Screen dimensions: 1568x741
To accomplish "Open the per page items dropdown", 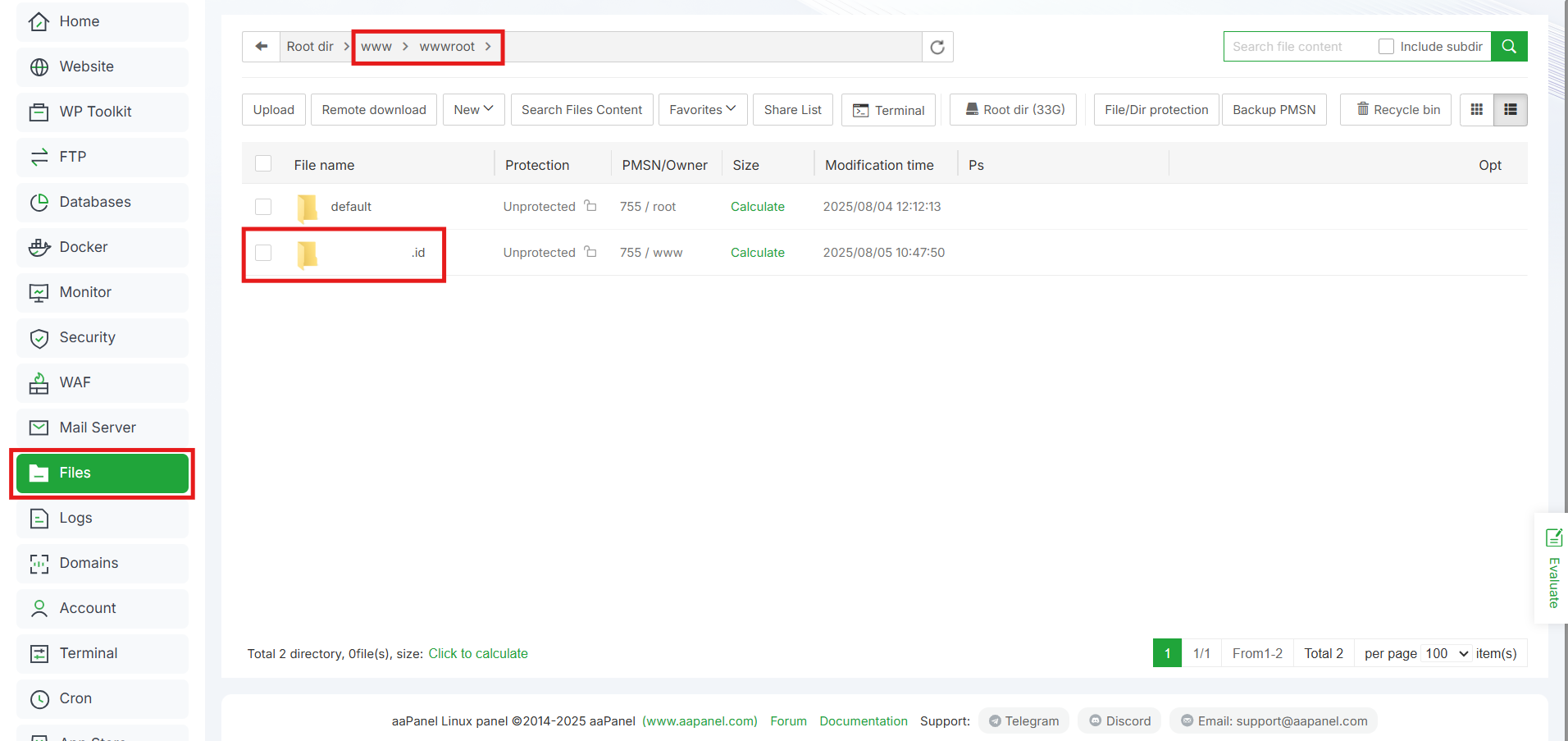I will click(1444, 653).
